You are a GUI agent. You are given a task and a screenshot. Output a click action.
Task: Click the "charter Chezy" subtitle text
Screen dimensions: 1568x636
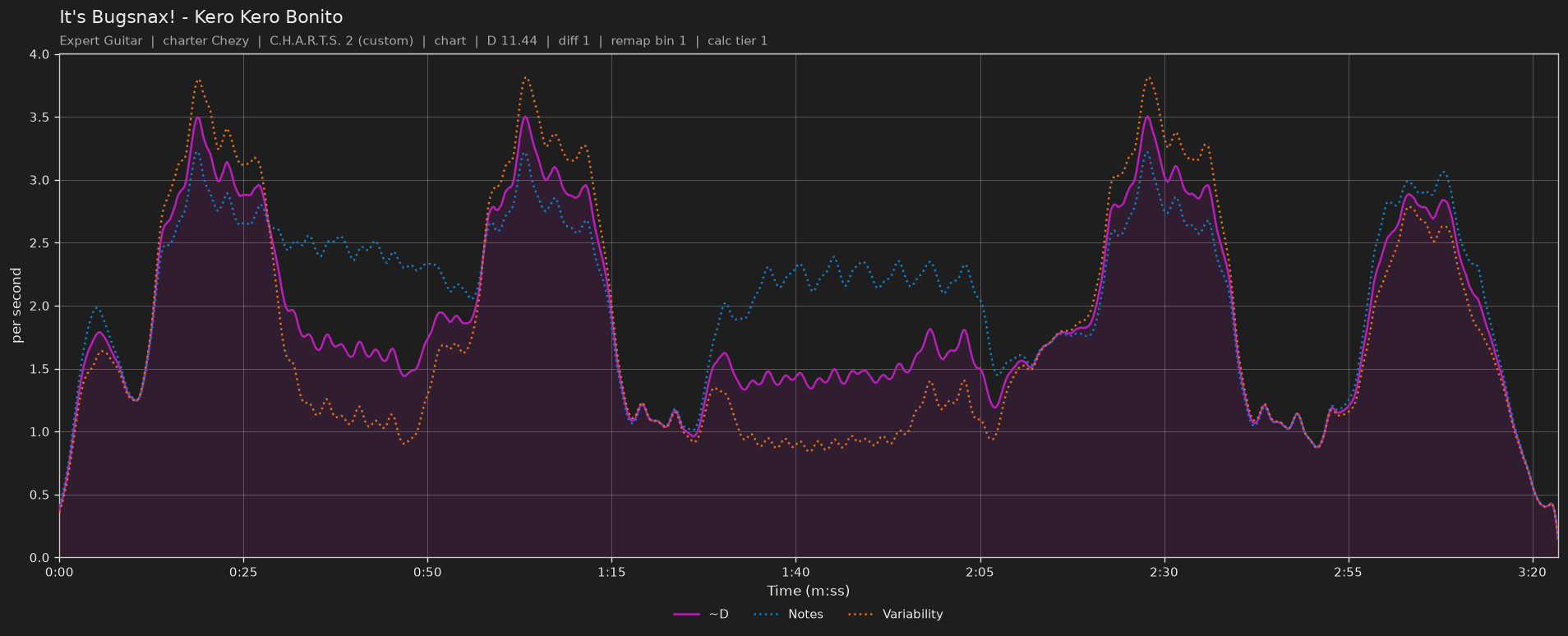click(x=205, y=41)
